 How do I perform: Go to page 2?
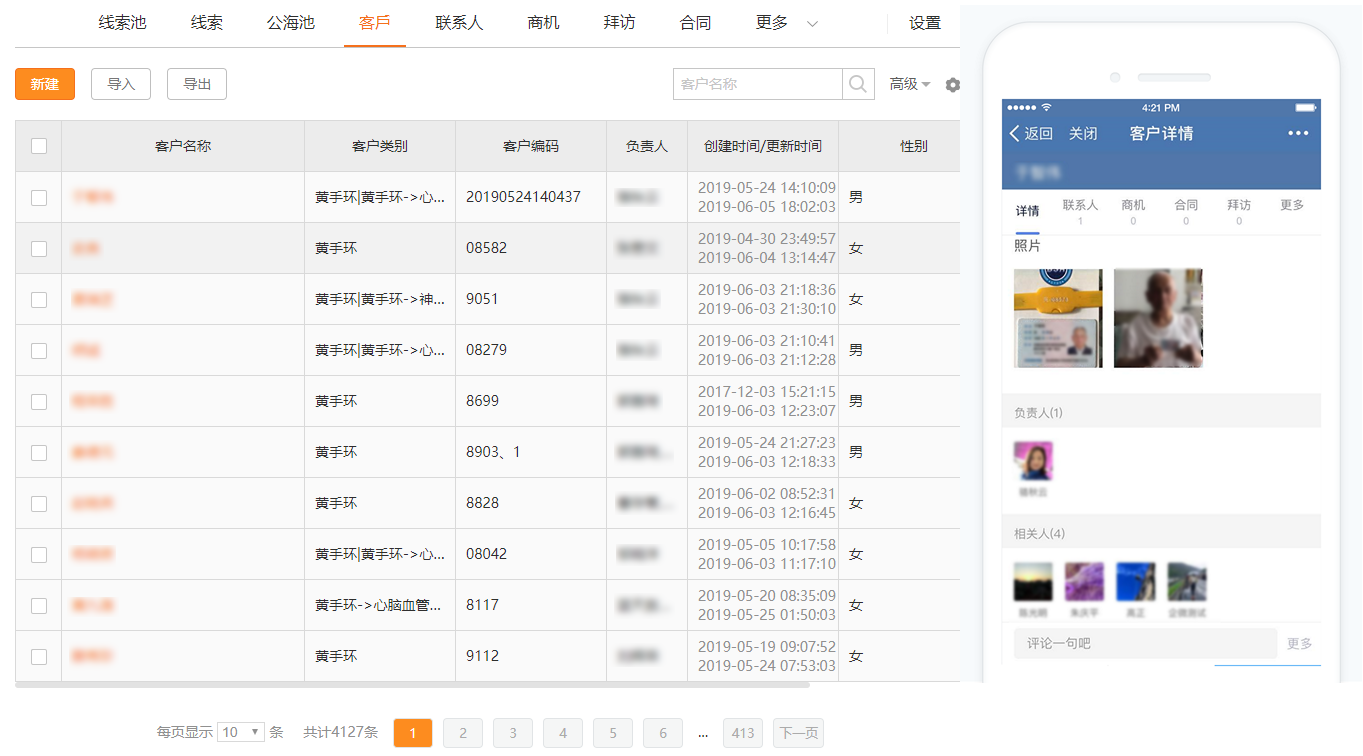(x=463, y=733)
